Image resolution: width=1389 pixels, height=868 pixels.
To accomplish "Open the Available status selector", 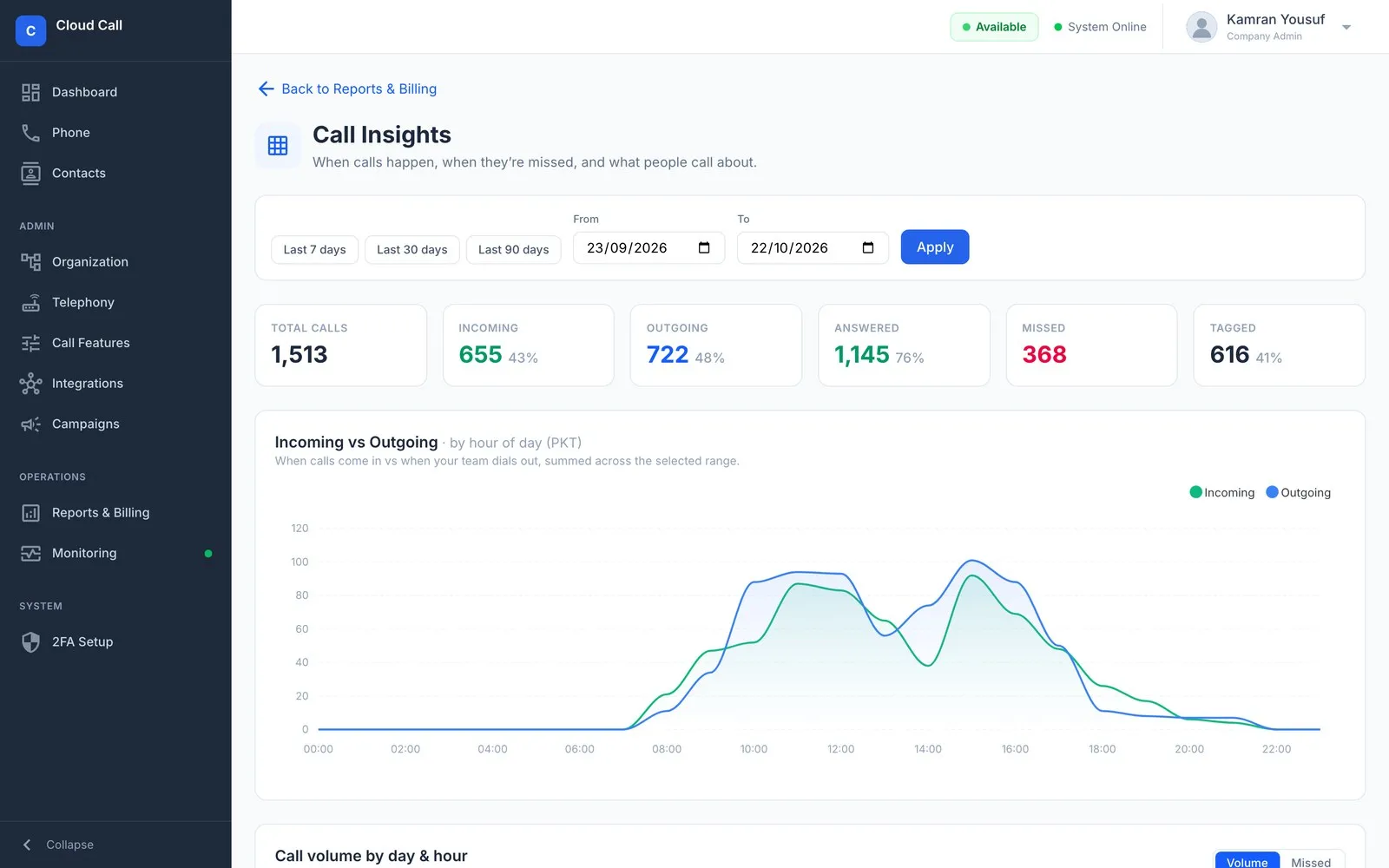I will [x=994, y=27].
